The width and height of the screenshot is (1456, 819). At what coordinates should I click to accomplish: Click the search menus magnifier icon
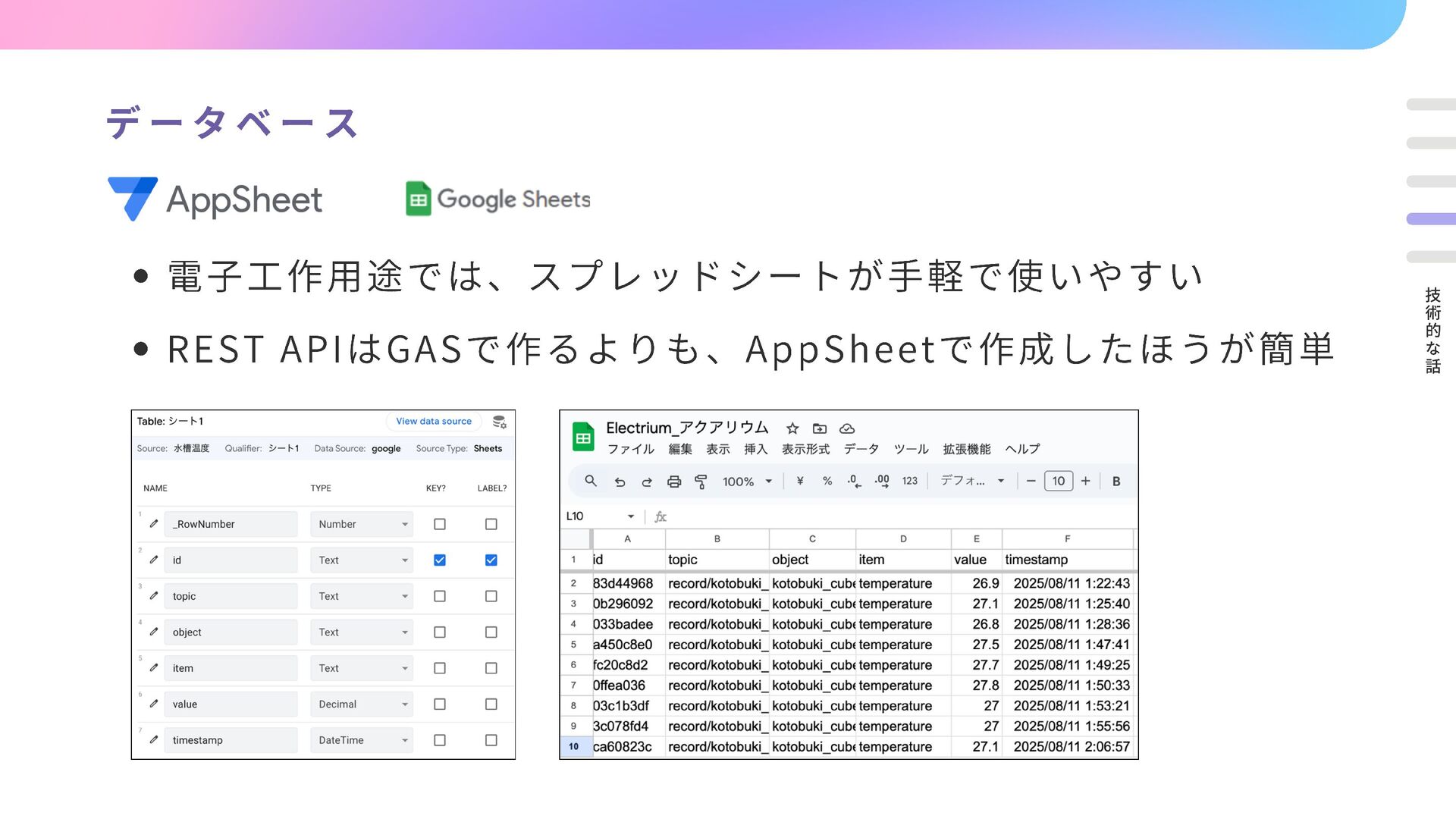pos(591,481)
